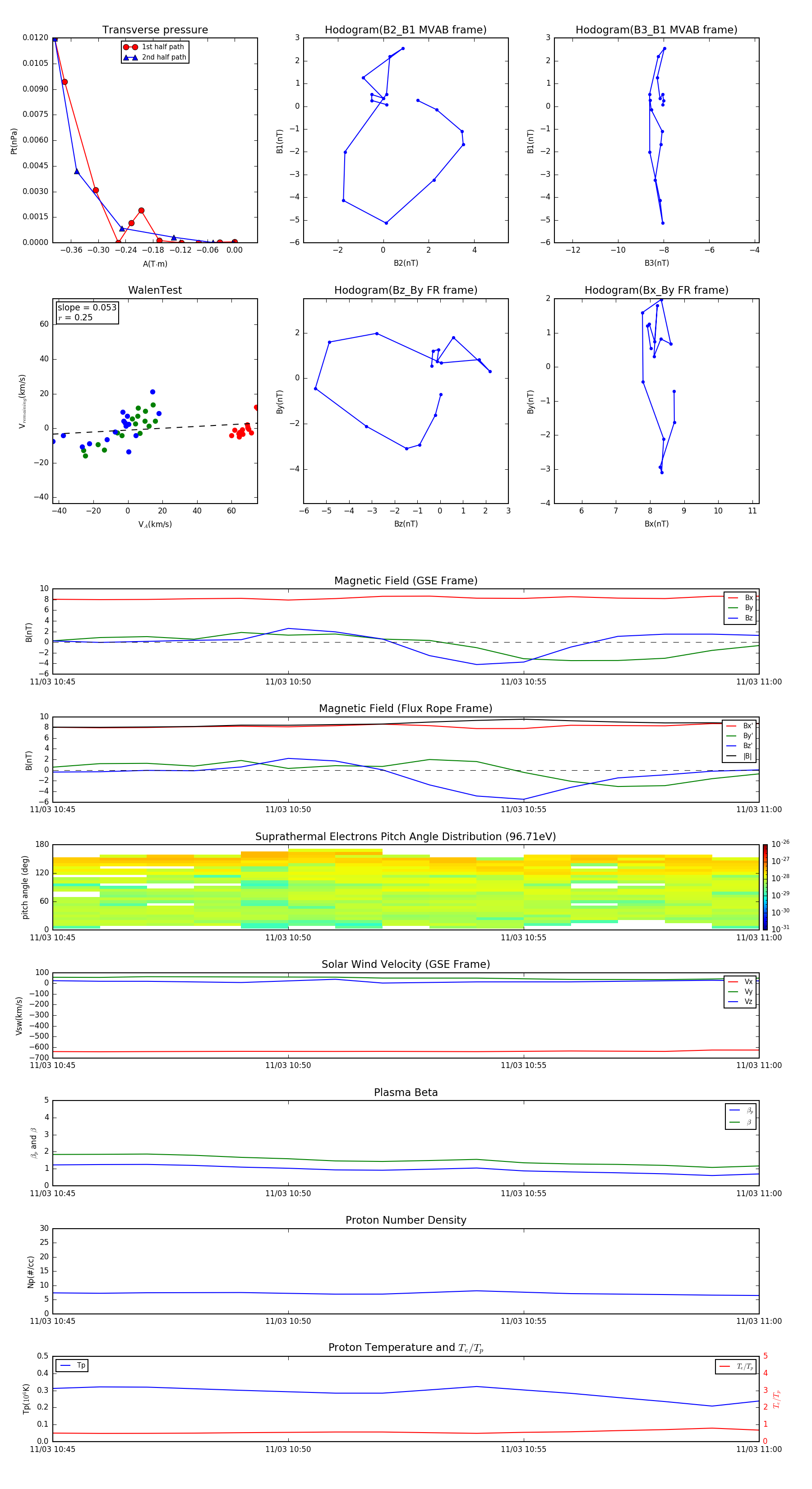Screen dimensions: 812x1489
Task: Click the 'Np(#/cc)' axis label
Action: coord(31,1272)
